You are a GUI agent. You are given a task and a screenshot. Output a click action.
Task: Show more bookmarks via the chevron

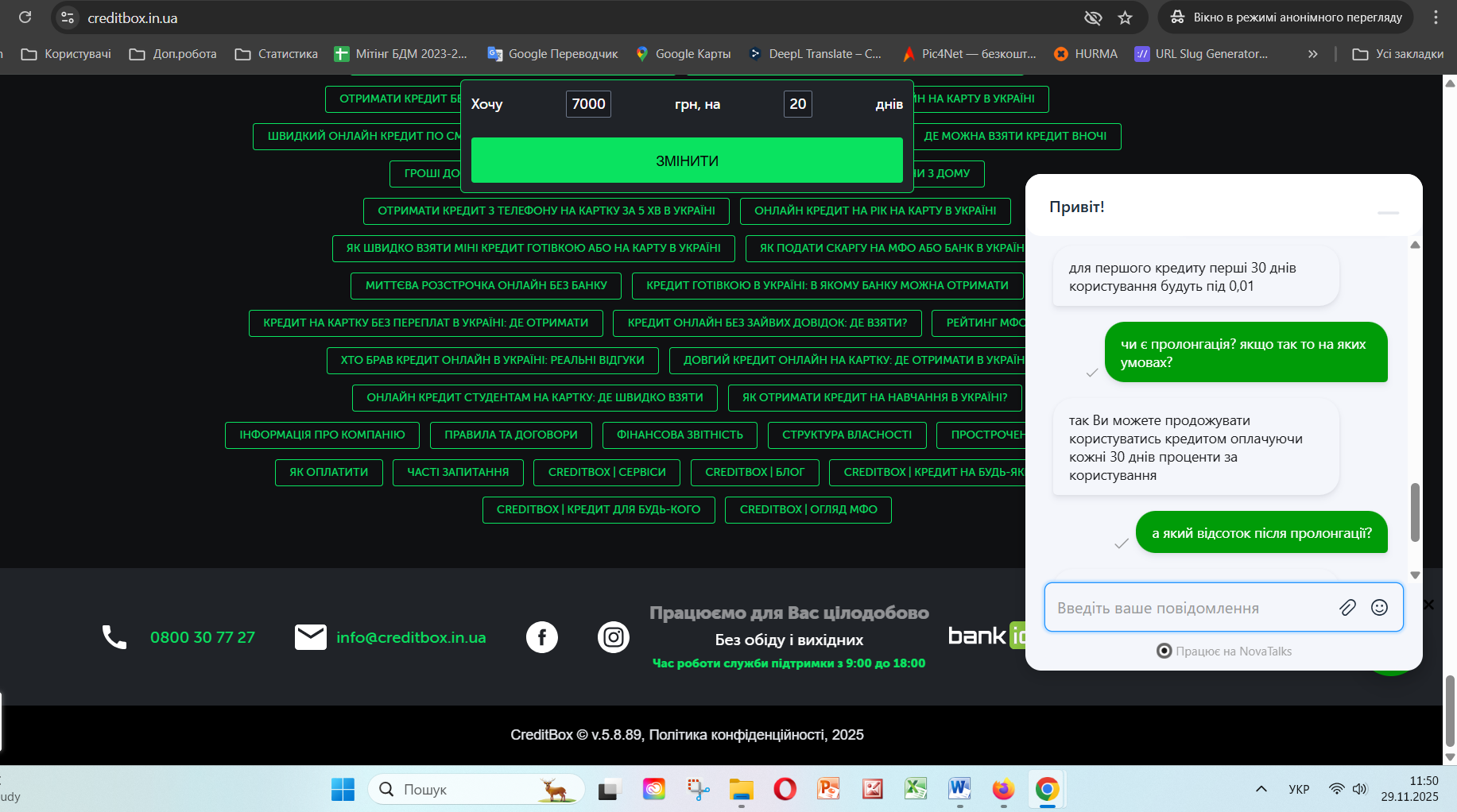pyautogui.click(x=1312, y=54)
